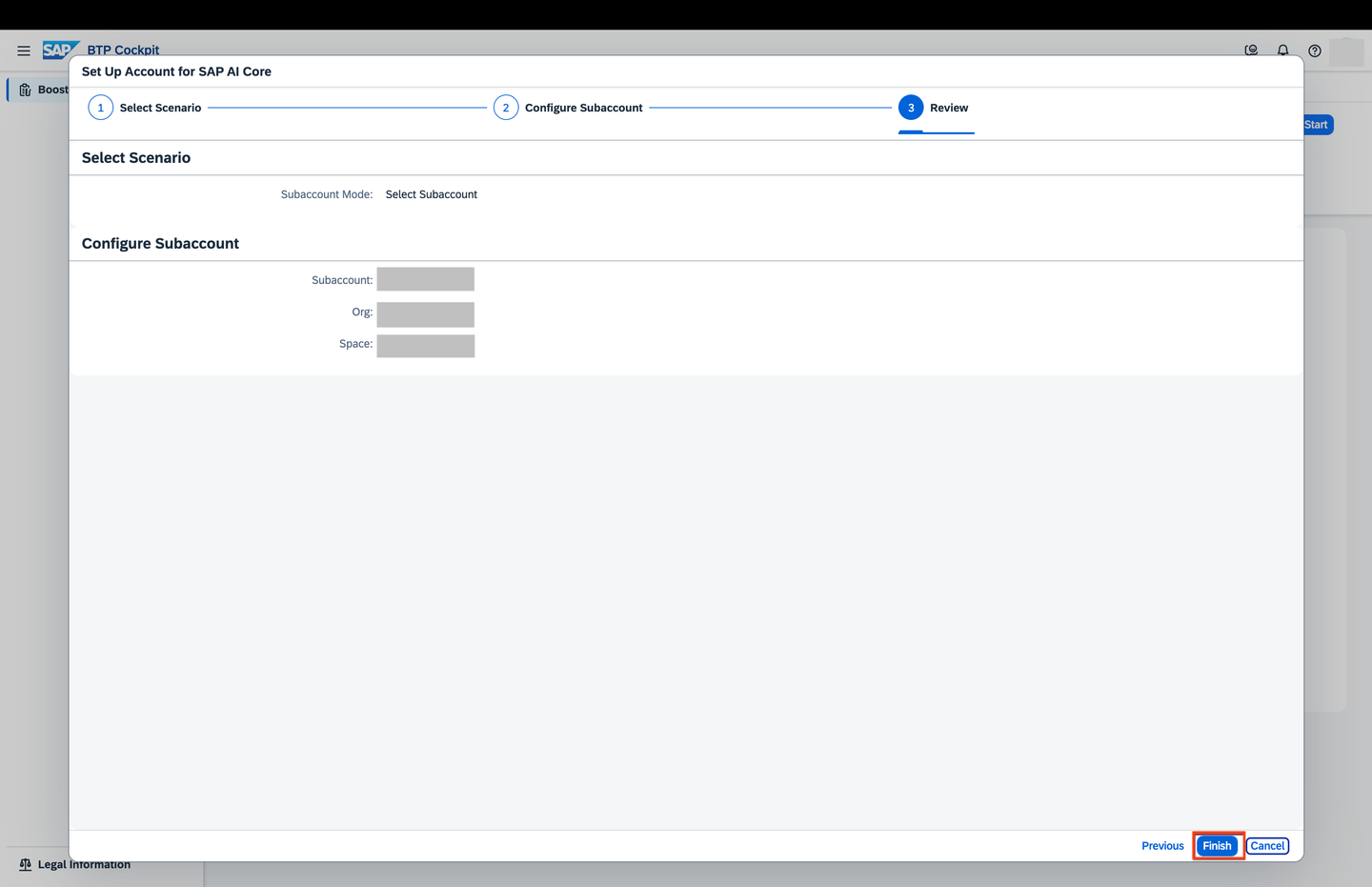Open the help question mark icon
The width and height of the screenshot is (1372, 887).
tap(1314, 50)
